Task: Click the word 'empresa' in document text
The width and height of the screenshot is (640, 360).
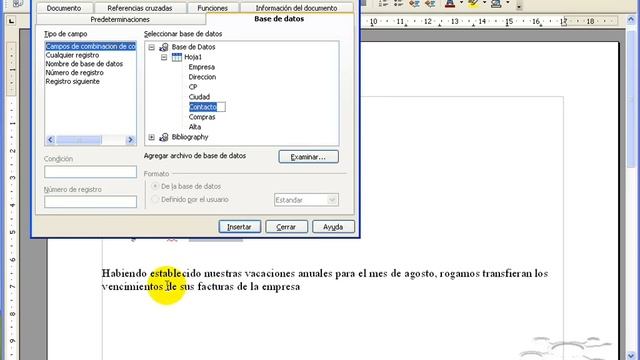Action: coord(281,287)
